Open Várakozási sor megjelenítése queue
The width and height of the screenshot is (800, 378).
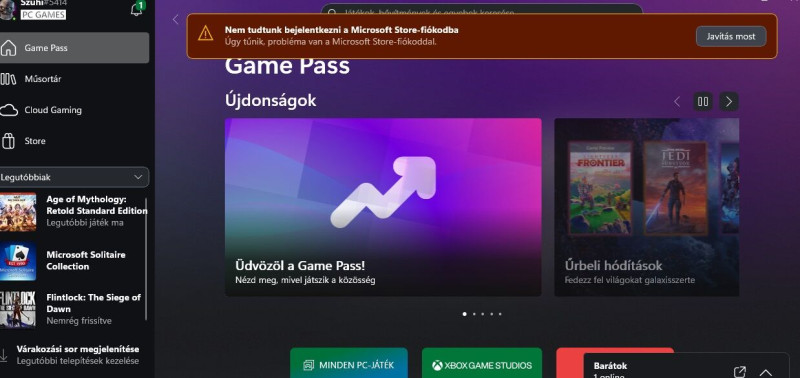click(x=78, y=355)
